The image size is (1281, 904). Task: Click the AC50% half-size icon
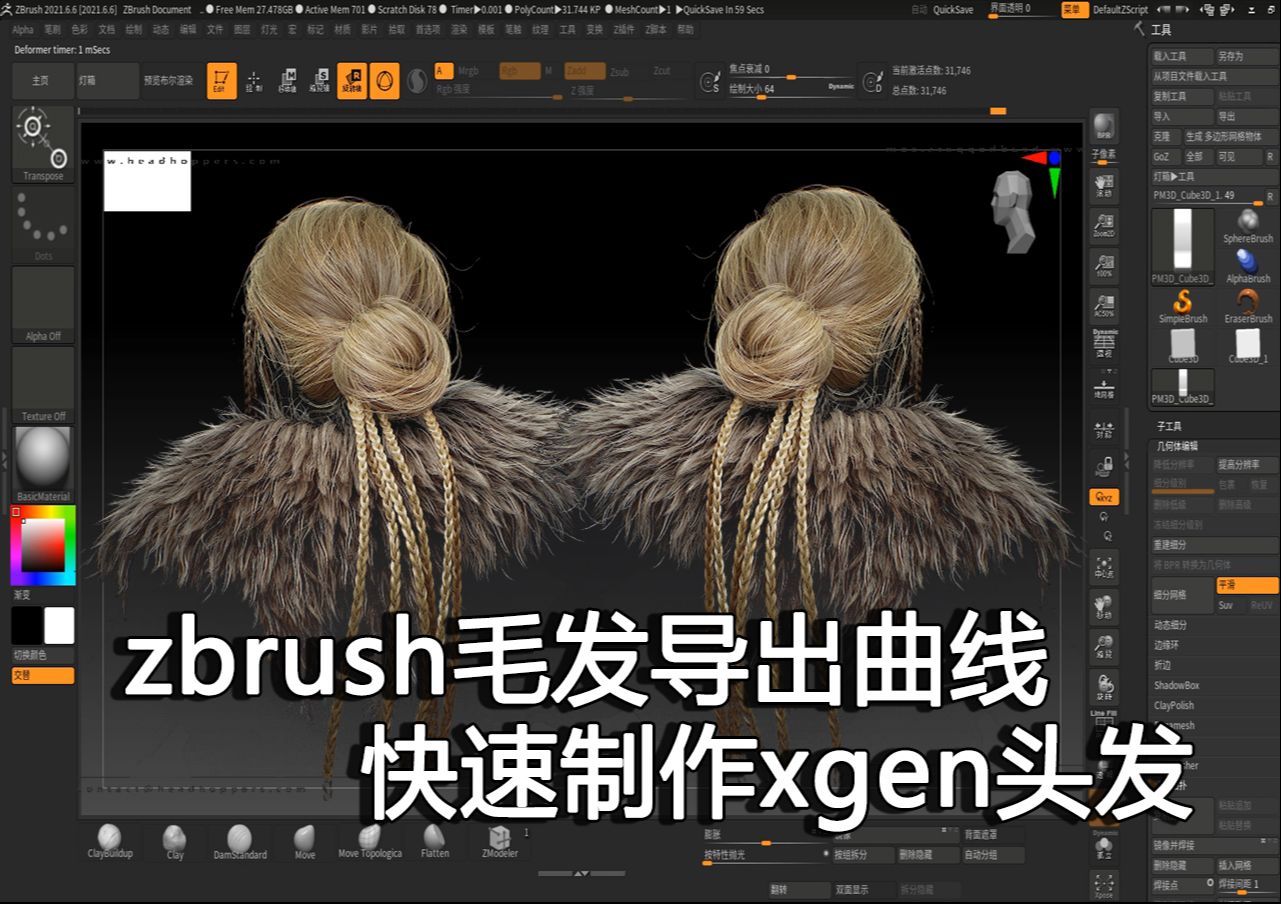(x=1104, y=305)
